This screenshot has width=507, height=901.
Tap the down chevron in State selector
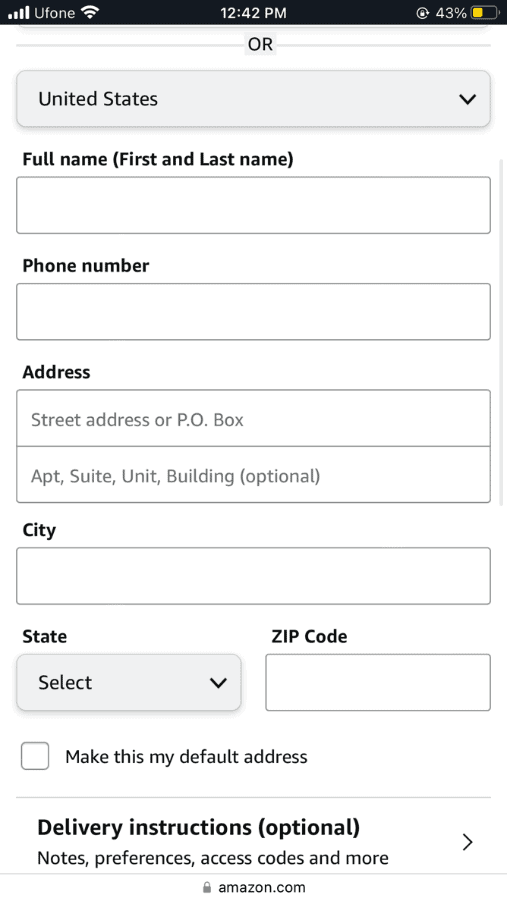(218, 683)
